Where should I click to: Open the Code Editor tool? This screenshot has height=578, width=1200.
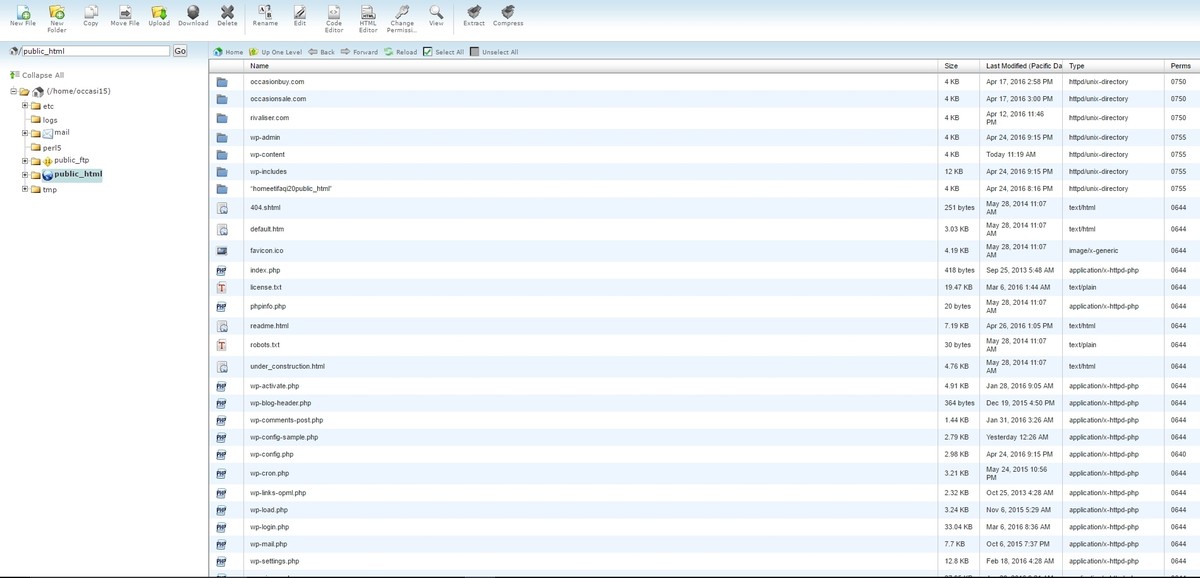pos(334,12)
